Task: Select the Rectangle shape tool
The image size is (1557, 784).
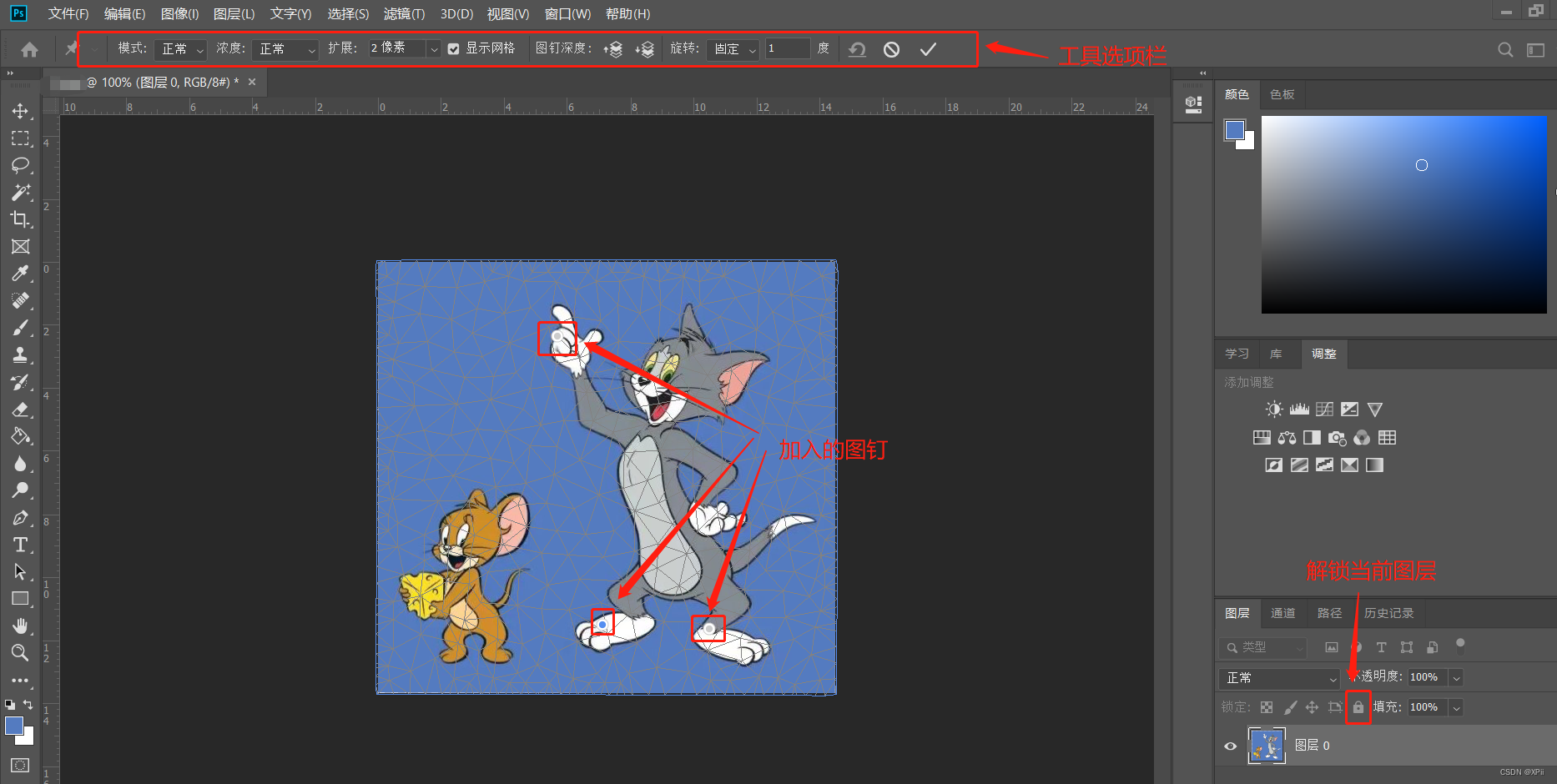Action: point(20,599)
